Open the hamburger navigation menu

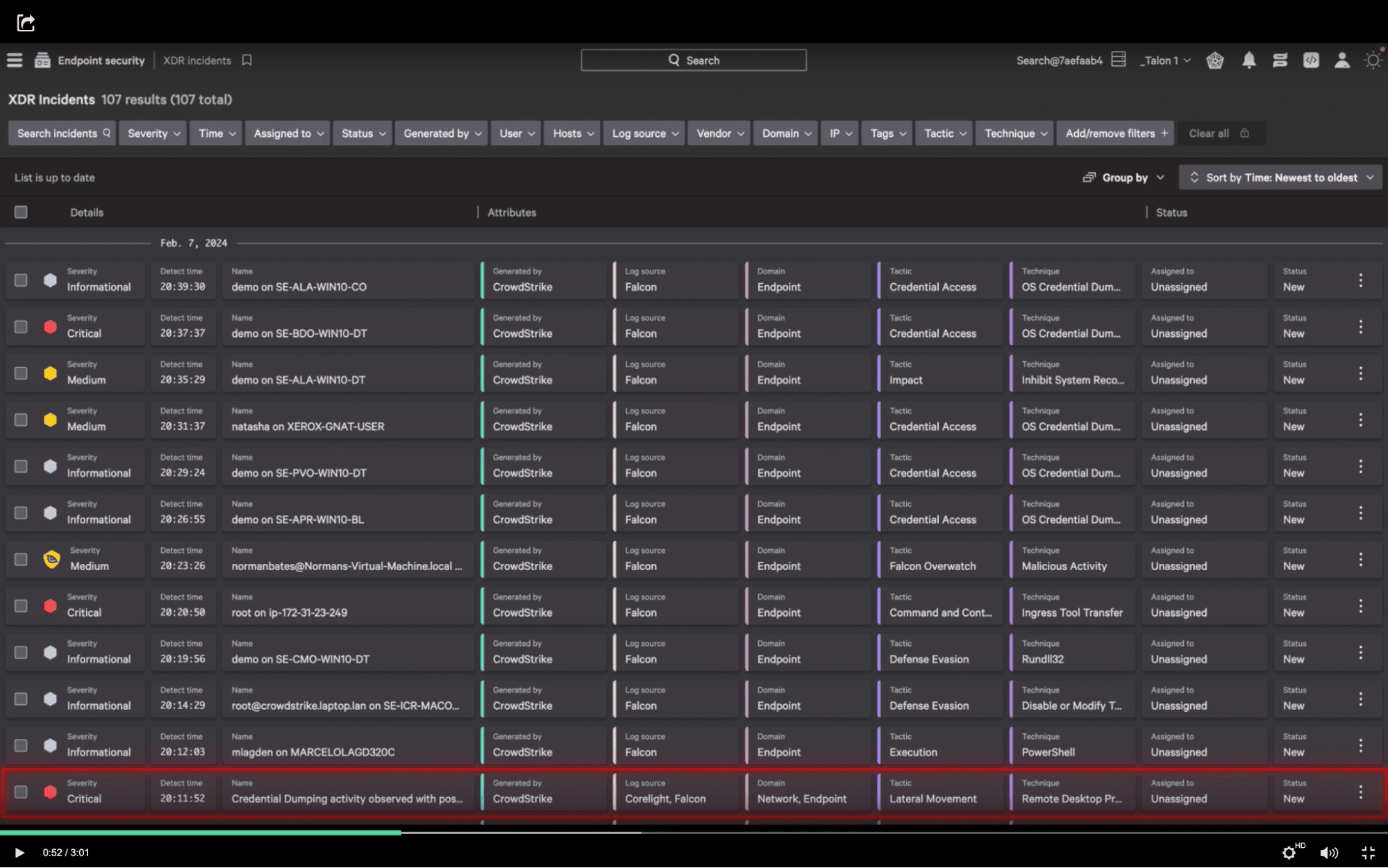(x=14, y=60)
